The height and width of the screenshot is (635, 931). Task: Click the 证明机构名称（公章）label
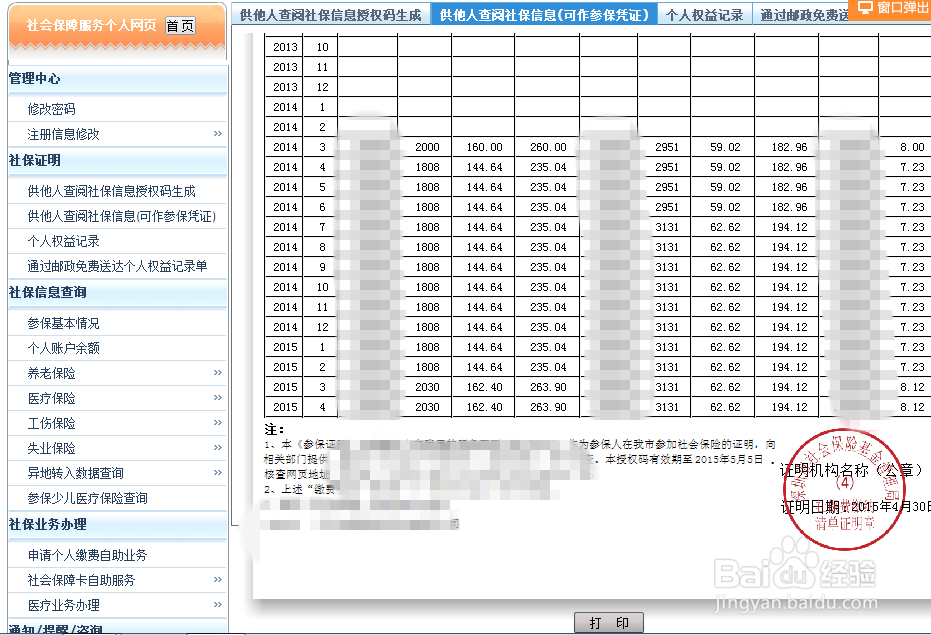click(x=852, y=470)
